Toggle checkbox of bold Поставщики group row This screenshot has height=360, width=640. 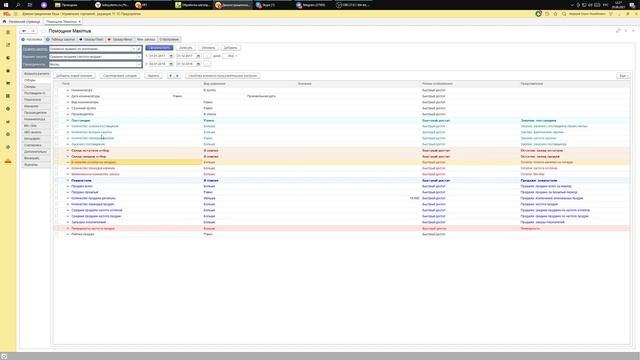point(57,120)
